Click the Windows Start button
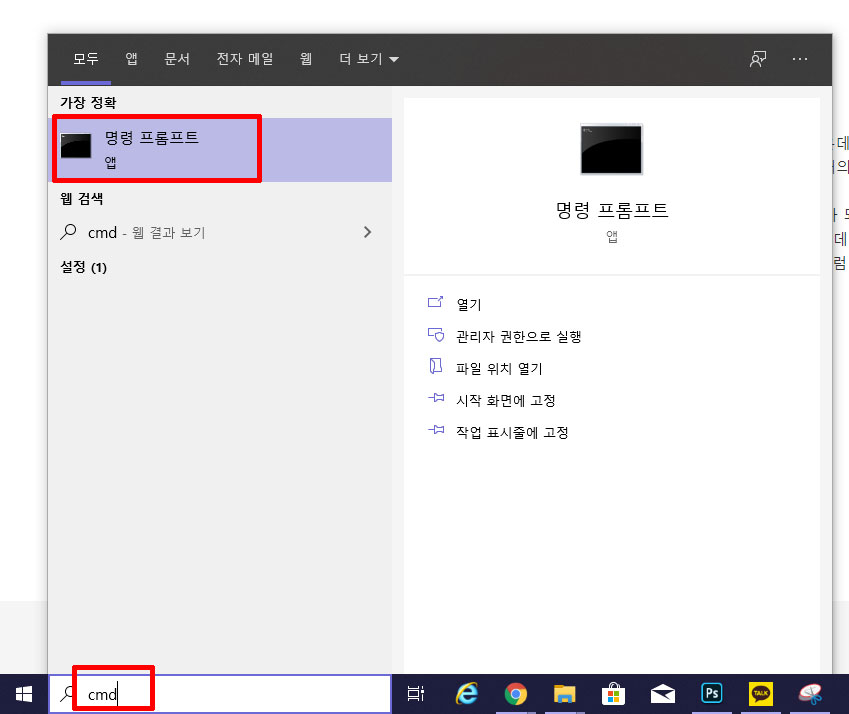This screenshot has height=714, width=849. tap(24, 694)
